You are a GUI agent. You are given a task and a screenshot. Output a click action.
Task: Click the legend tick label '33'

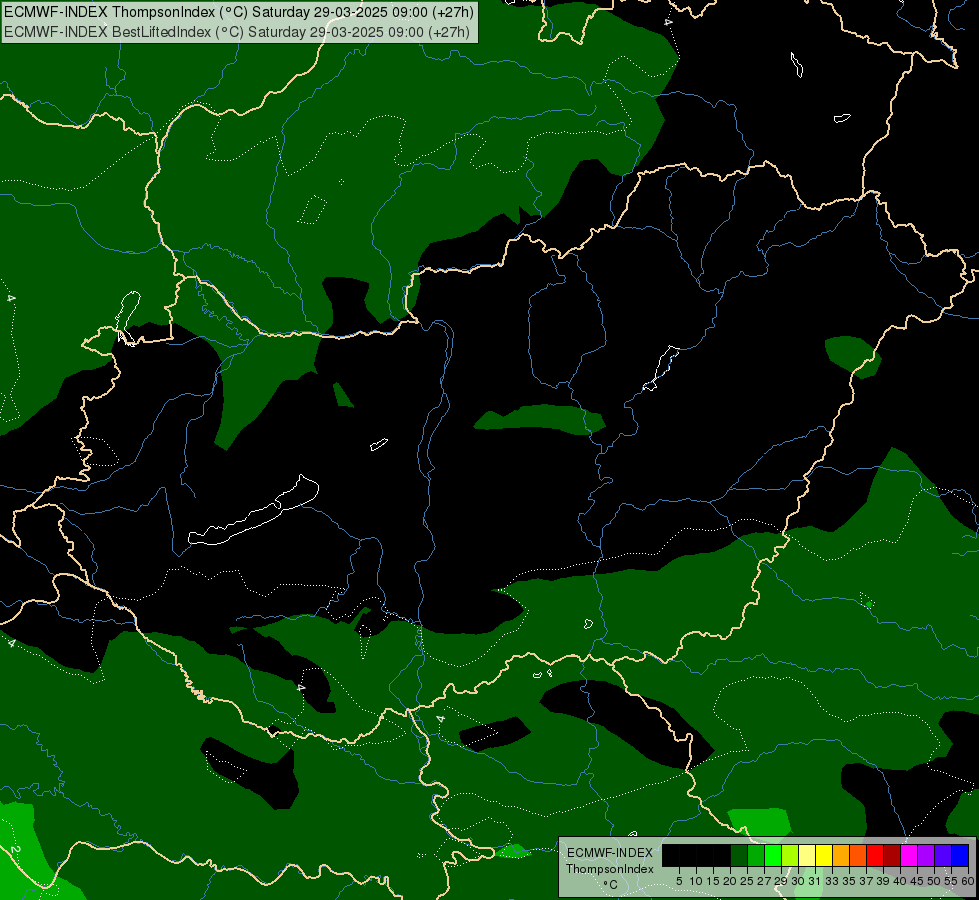click(x=832, y=881)
